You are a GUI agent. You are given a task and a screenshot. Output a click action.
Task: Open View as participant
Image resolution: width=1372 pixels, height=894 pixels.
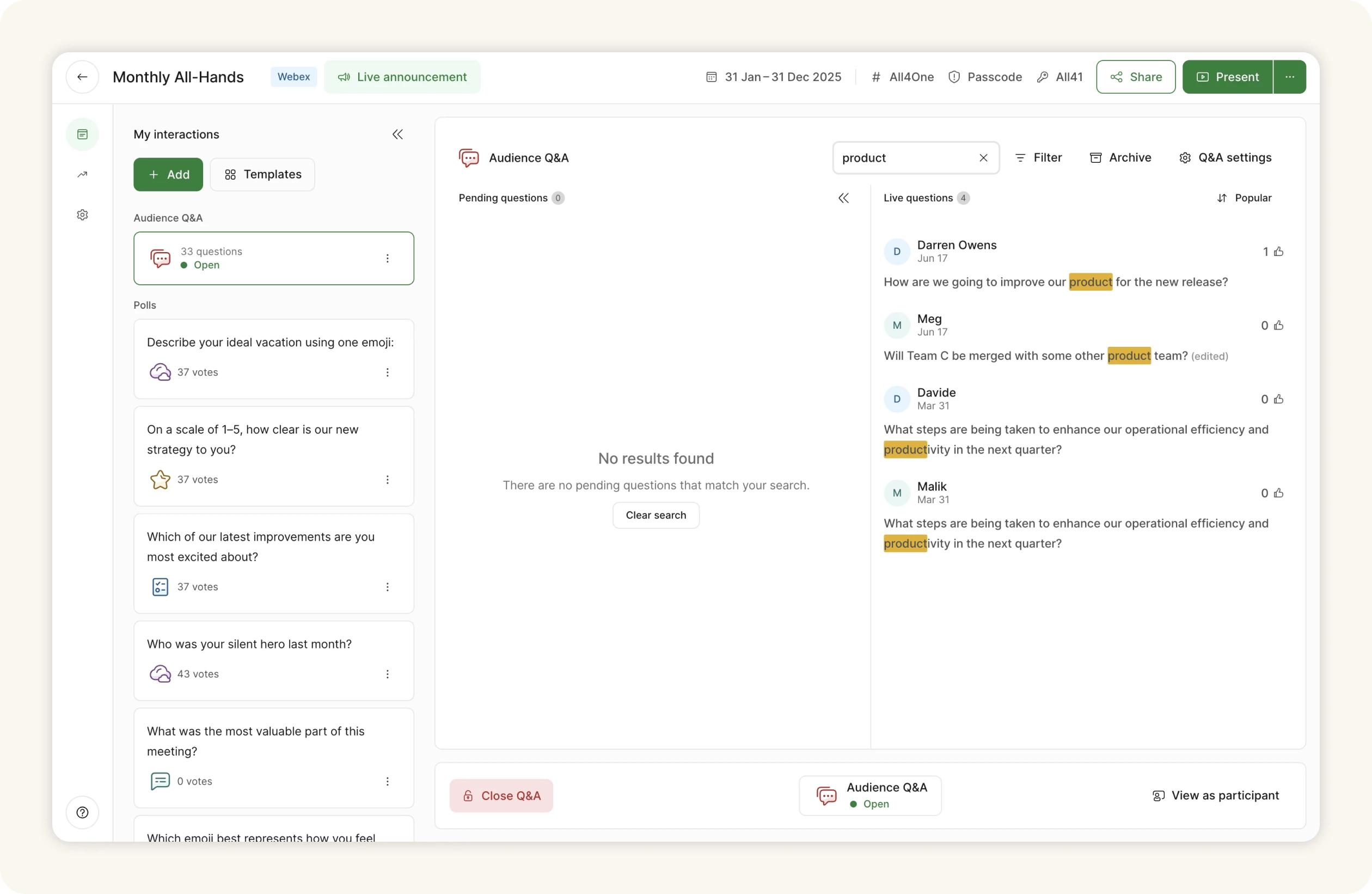pos(1216,795)
